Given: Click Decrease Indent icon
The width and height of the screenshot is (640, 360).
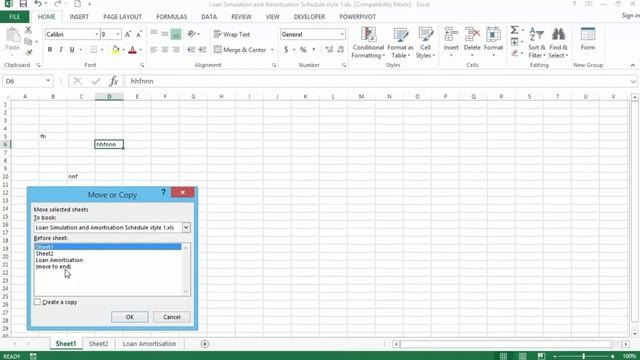Looking at the screenshot, I should click(191, 50).
